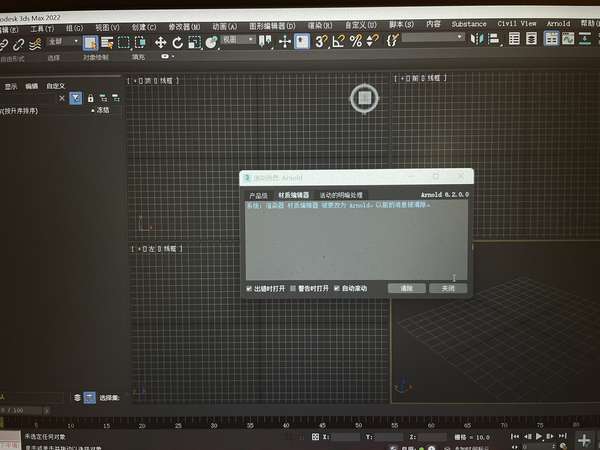600x450 pixels.
Task: Click the Align tool icon
Action: tap(494, 39)
